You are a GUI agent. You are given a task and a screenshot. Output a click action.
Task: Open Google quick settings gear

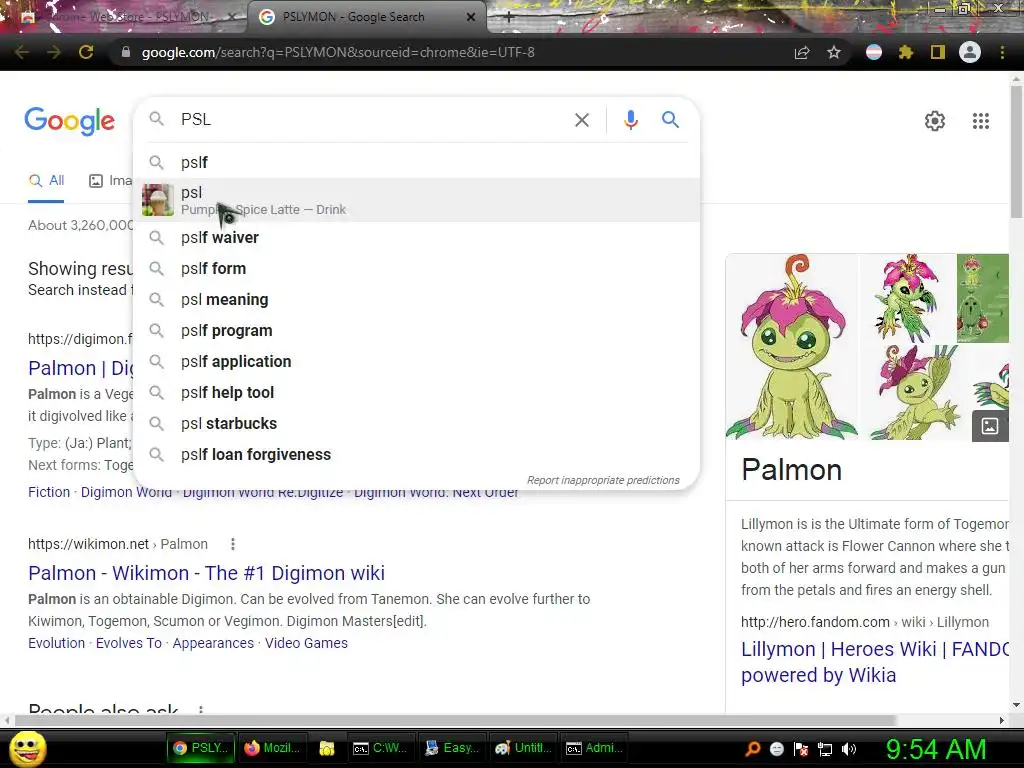(935, 121)
